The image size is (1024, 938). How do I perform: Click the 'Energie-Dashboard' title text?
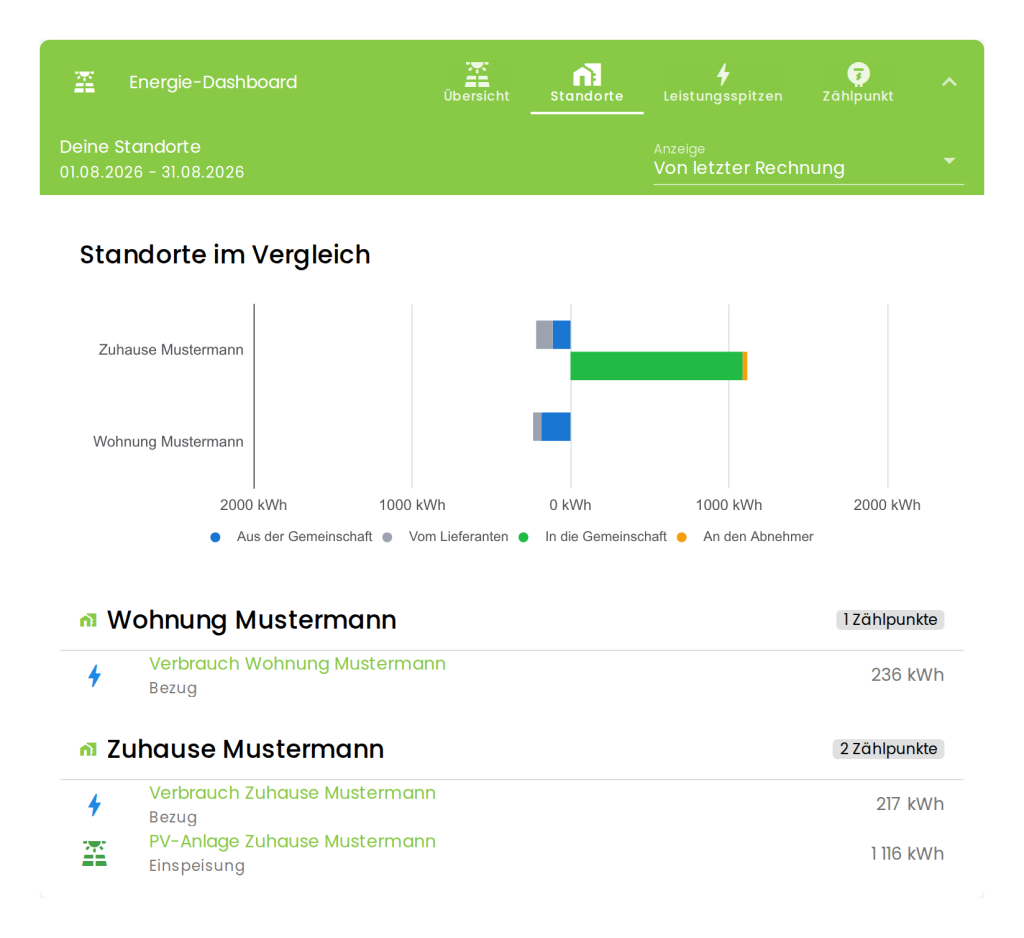pyautogui.click(x=213, y=82)
